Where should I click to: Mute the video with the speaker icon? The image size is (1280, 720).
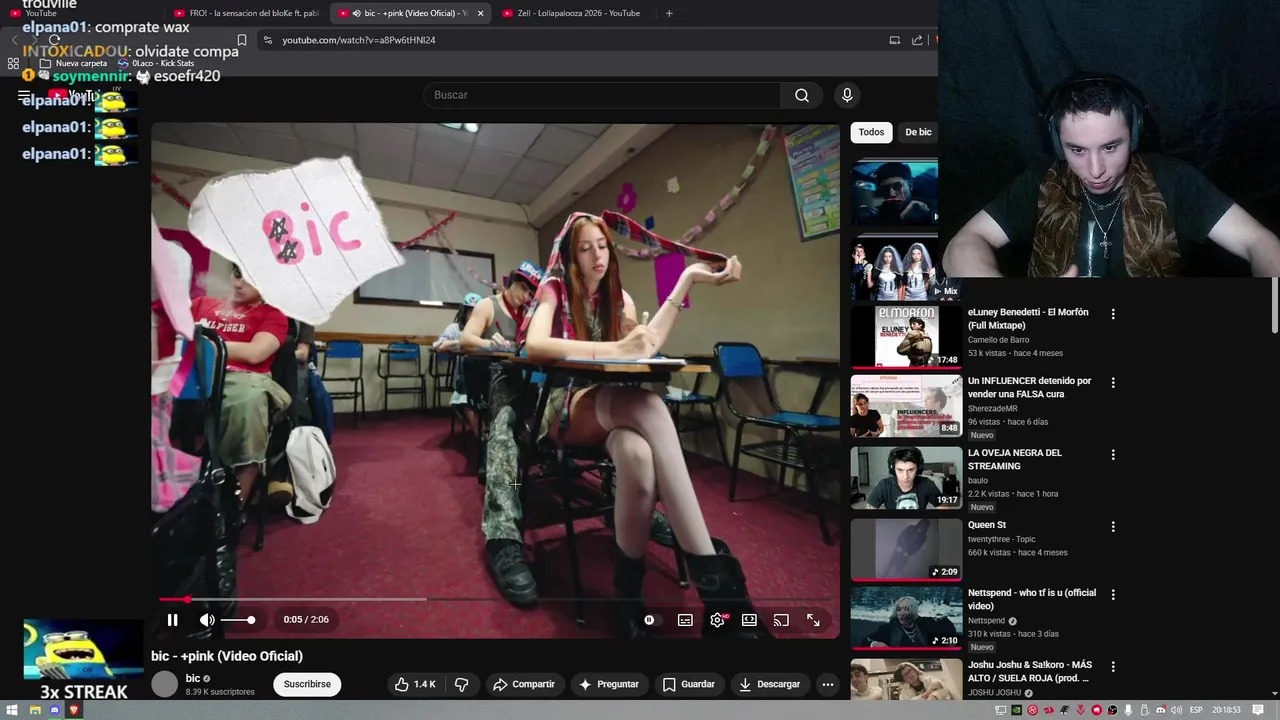[x=207, y=620]
